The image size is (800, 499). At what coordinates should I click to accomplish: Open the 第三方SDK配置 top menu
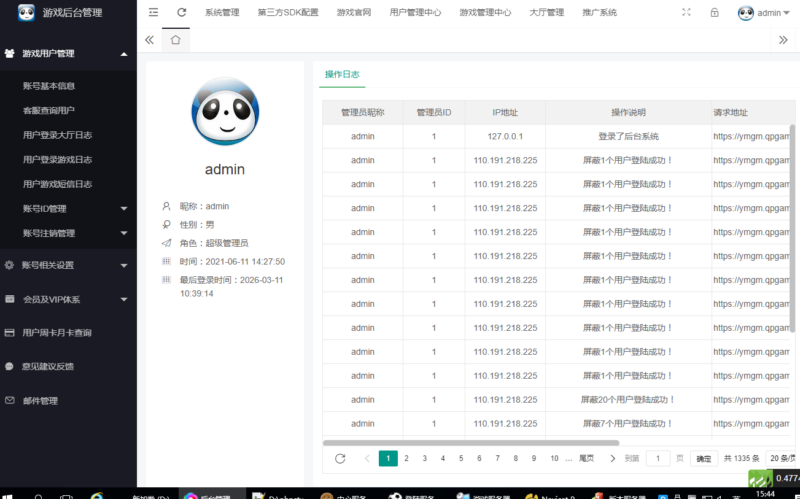288,12
